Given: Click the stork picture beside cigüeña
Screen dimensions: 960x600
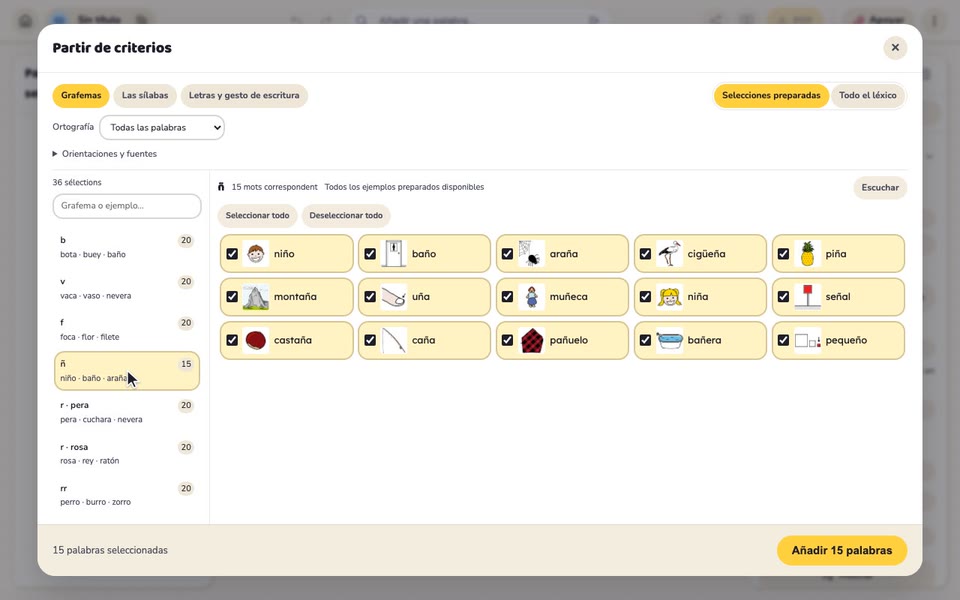Looking at the screenshot, I should [669, 253].
